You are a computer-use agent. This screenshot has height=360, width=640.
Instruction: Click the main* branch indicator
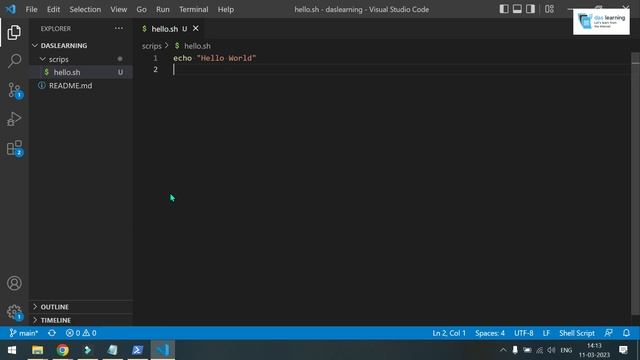24,333
